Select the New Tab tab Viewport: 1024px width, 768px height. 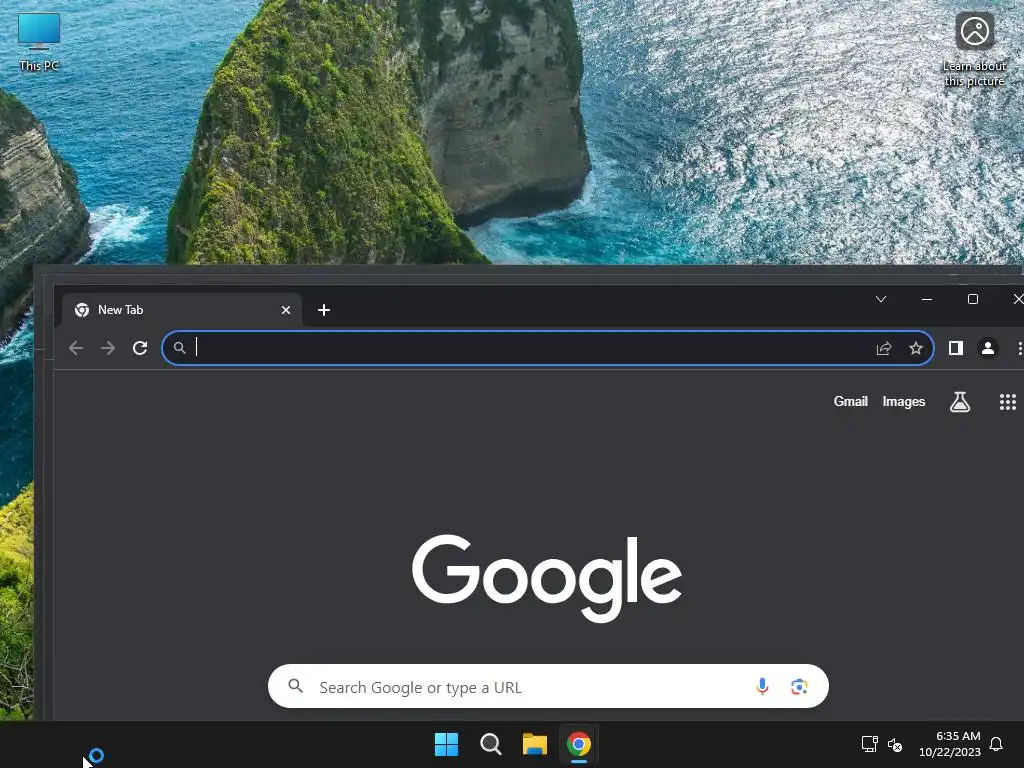182,310
